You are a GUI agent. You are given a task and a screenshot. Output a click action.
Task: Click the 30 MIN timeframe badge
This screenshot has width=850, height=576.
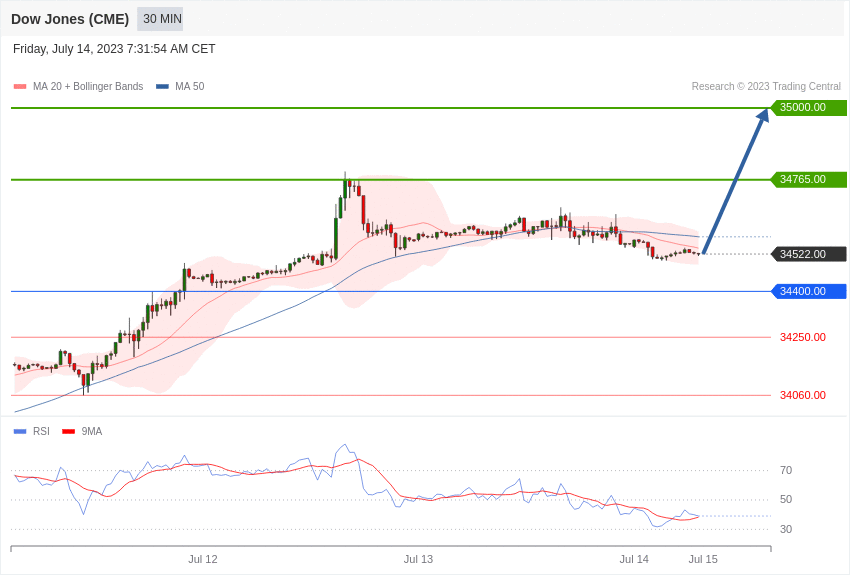coord(160,19)
